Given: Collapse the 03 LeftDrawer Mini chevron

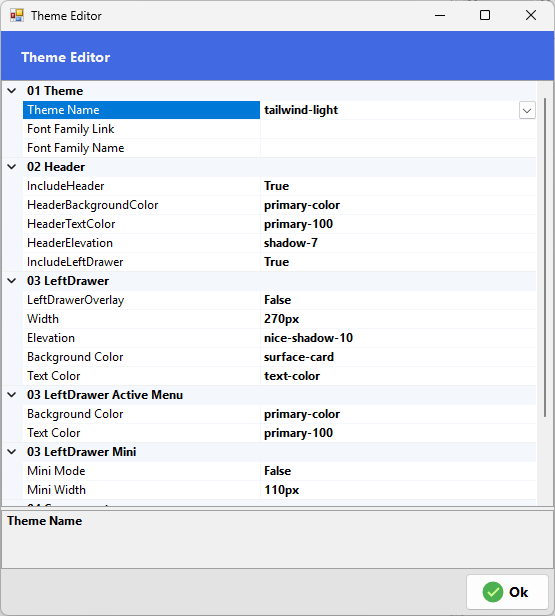Looking at the screenshot, I should point(12,452).
